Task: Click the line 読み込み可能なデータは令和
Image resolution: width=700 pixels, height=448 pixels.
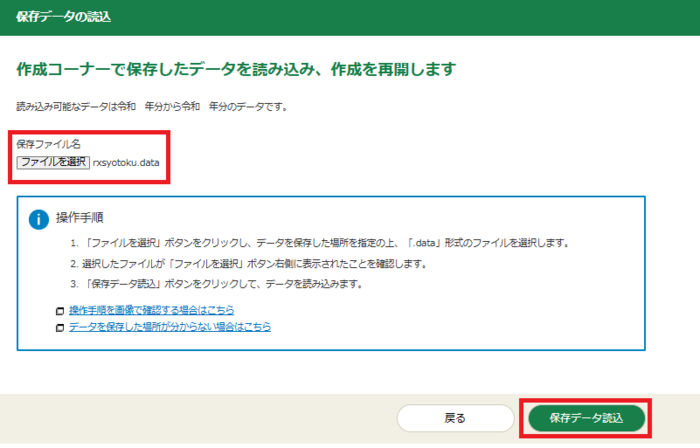Action: [152, 107]
